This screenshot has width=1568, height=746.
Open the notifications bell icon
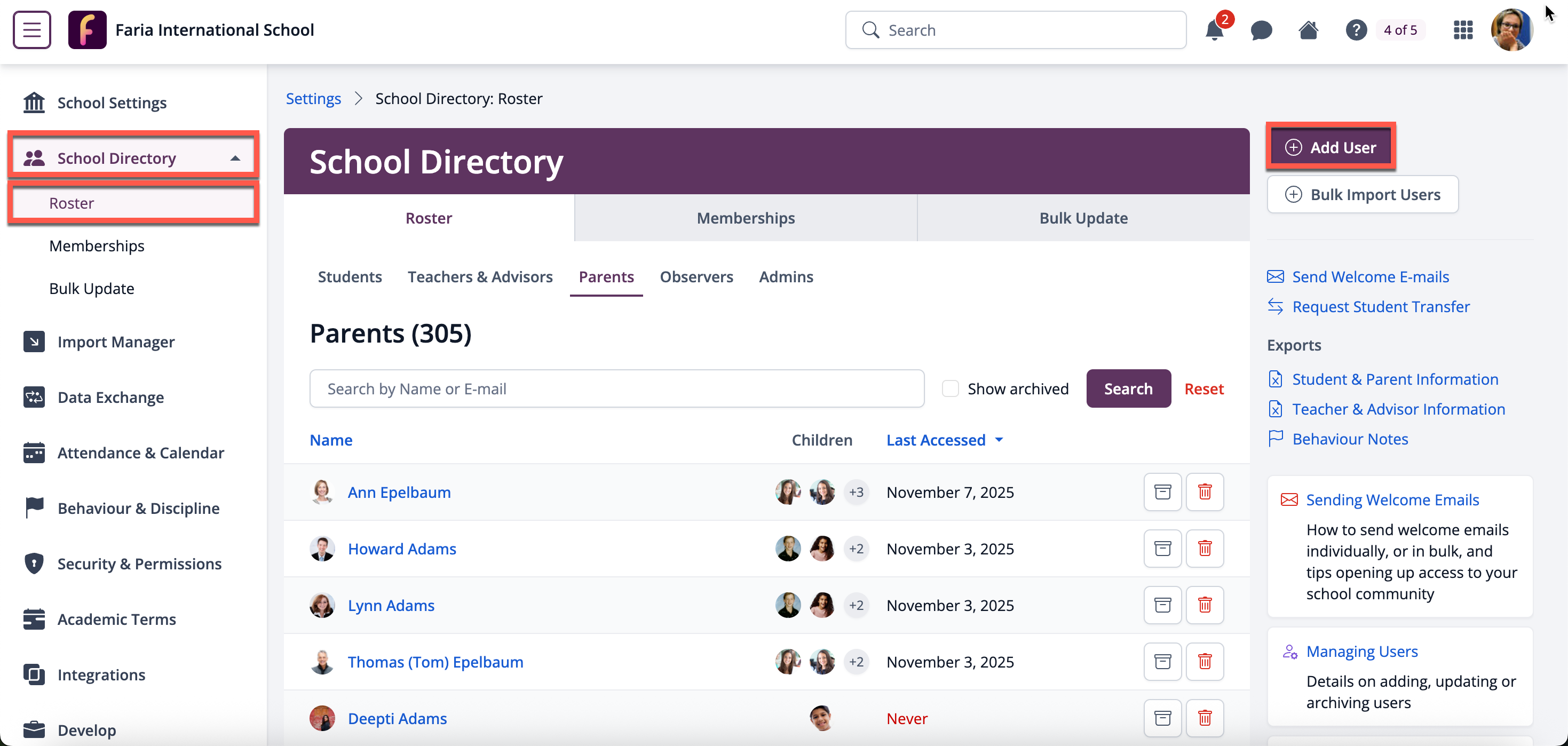[x=1214, y=30]
